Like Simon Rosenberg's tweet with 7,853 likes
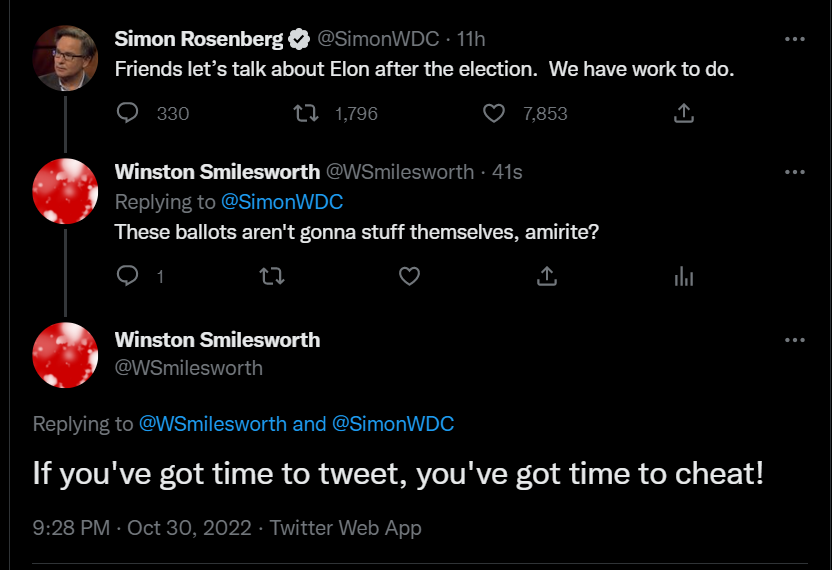 [494, 113]
